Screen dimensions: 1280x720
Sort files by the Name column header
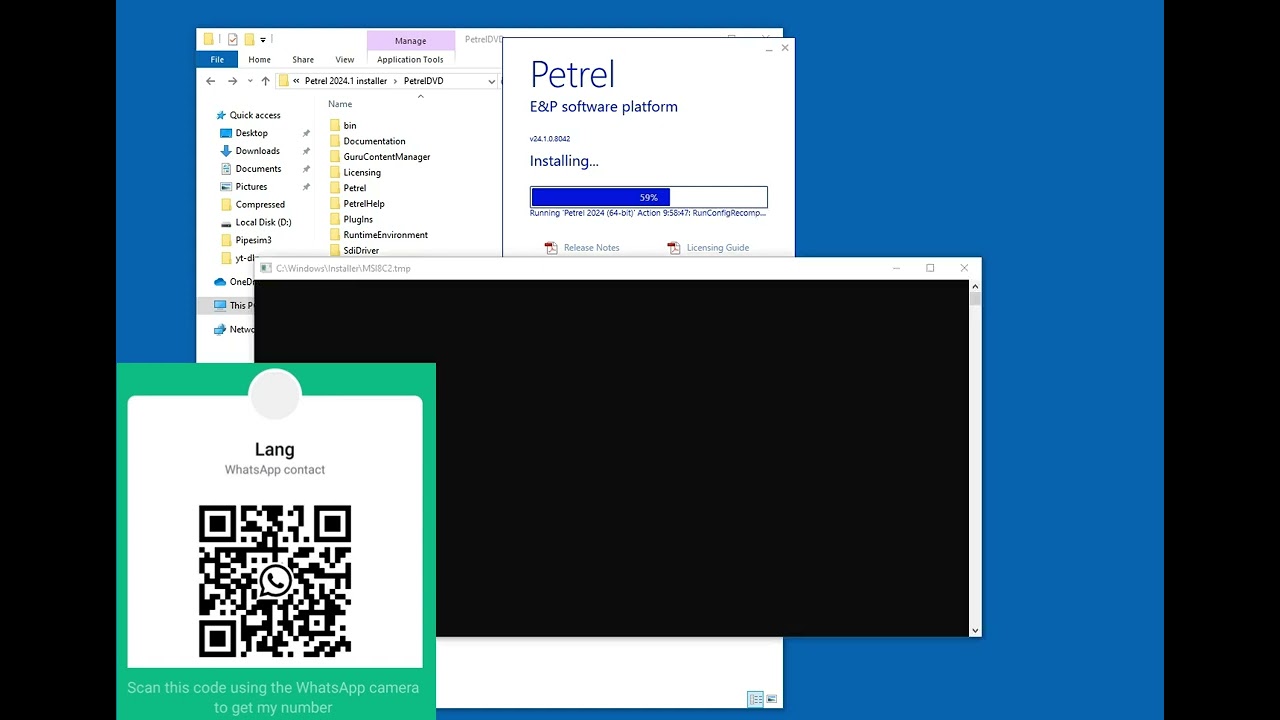pyautogui.click(x=340, y=104)
